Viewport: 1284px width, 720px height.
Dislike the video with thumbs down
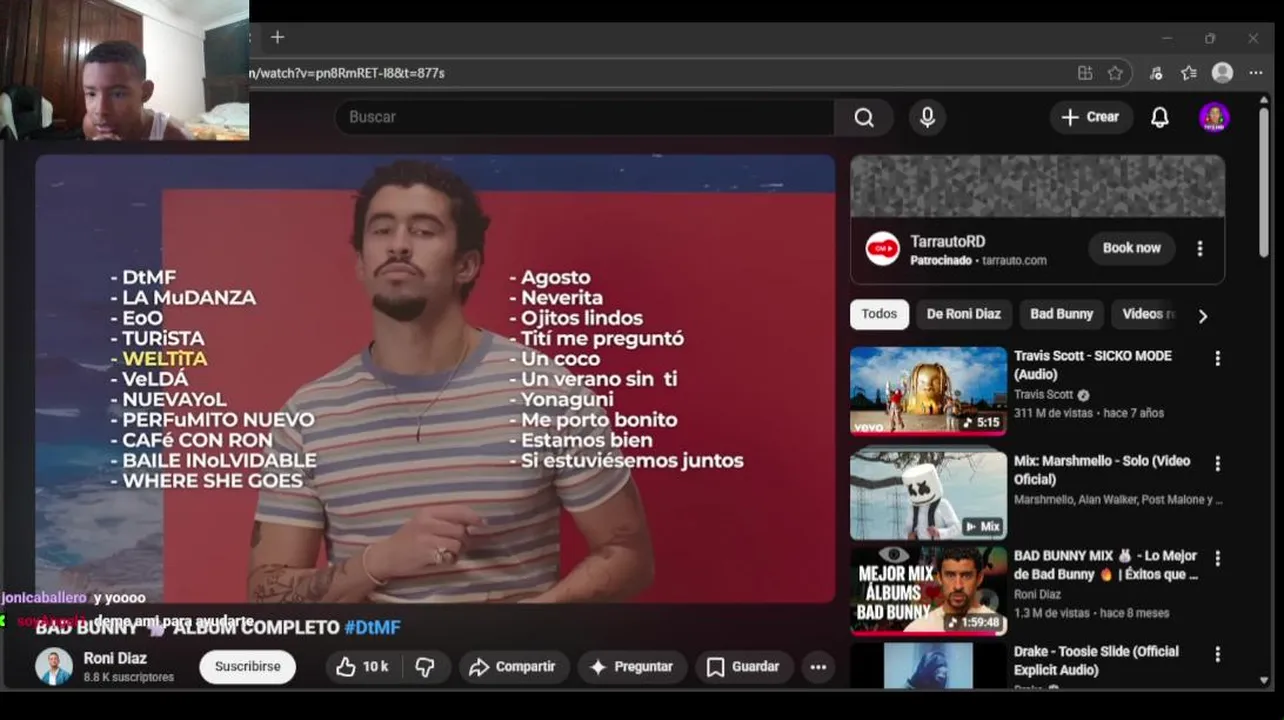[x=425, y=667]
